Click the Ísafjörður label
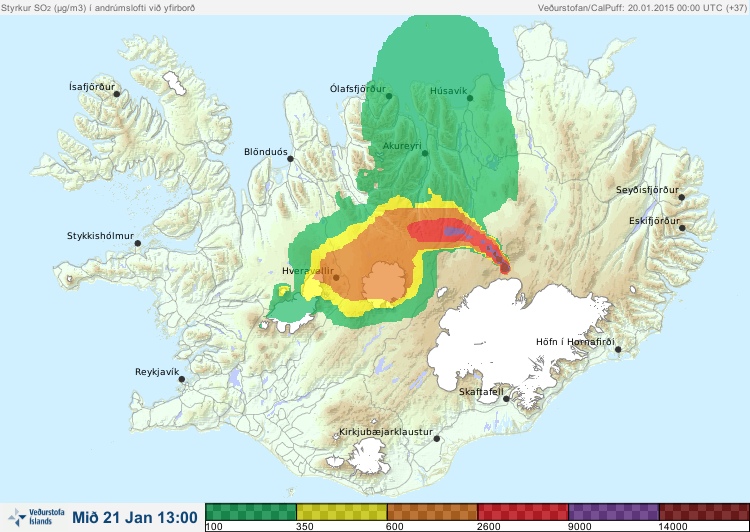 [x=92, y=87]
